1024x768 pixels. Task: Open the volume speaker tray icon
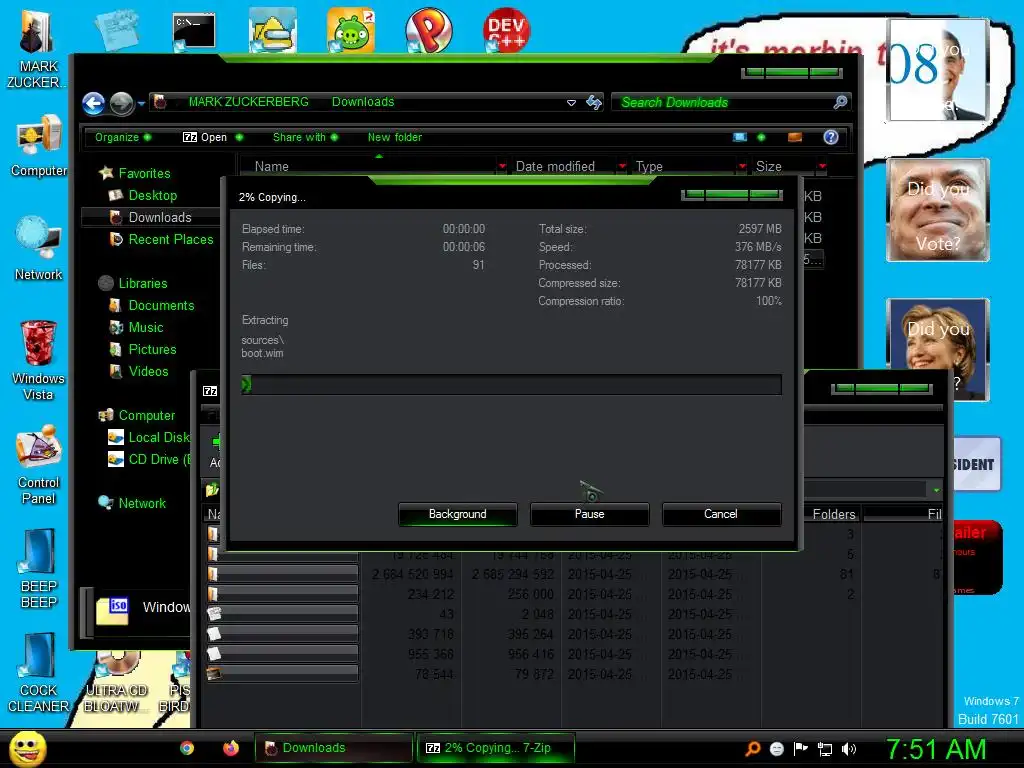coord(849,749)
